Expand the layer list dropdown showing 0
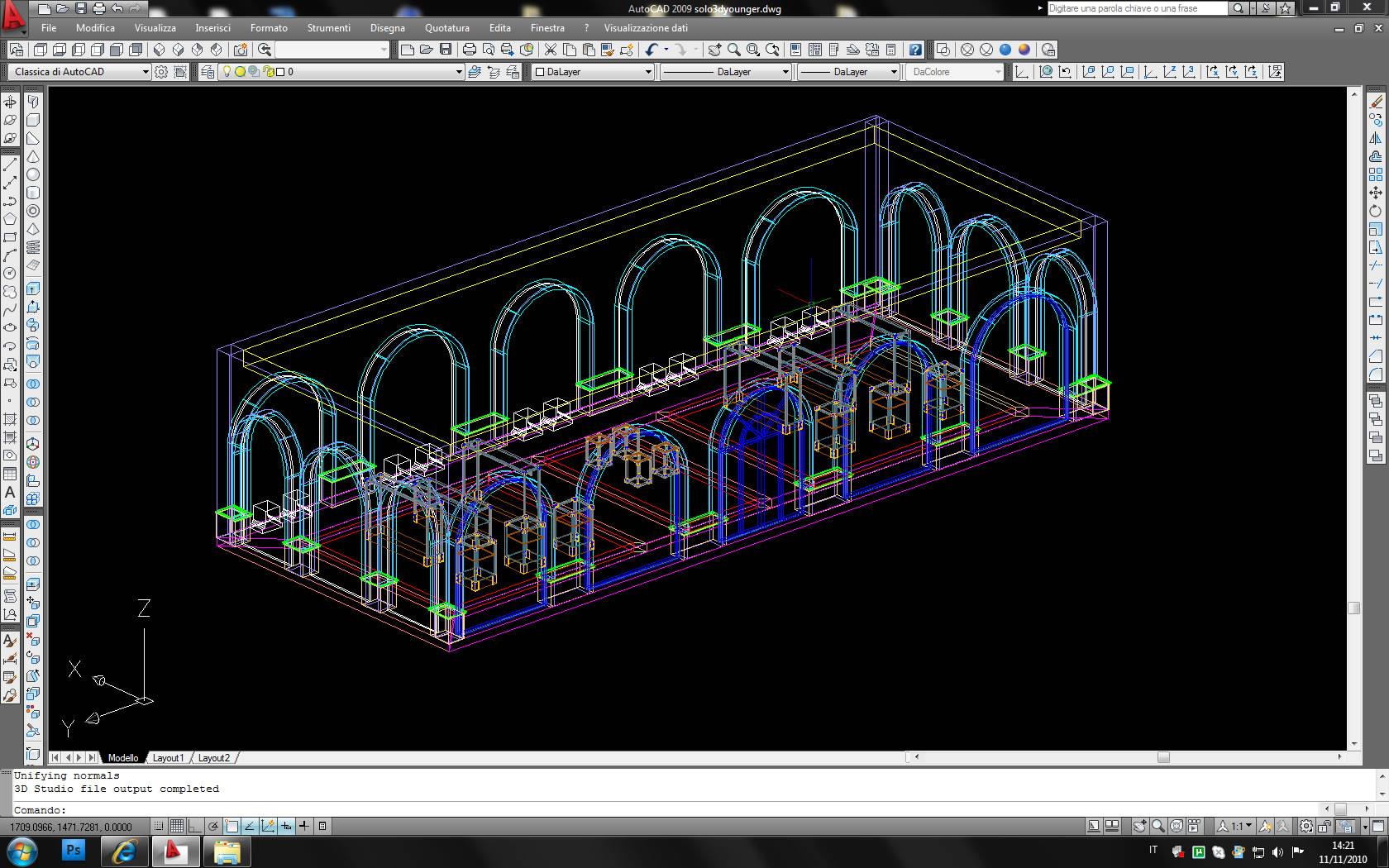Image resolution: width=1389 pixels, height=868 pixels. (459, 72)
